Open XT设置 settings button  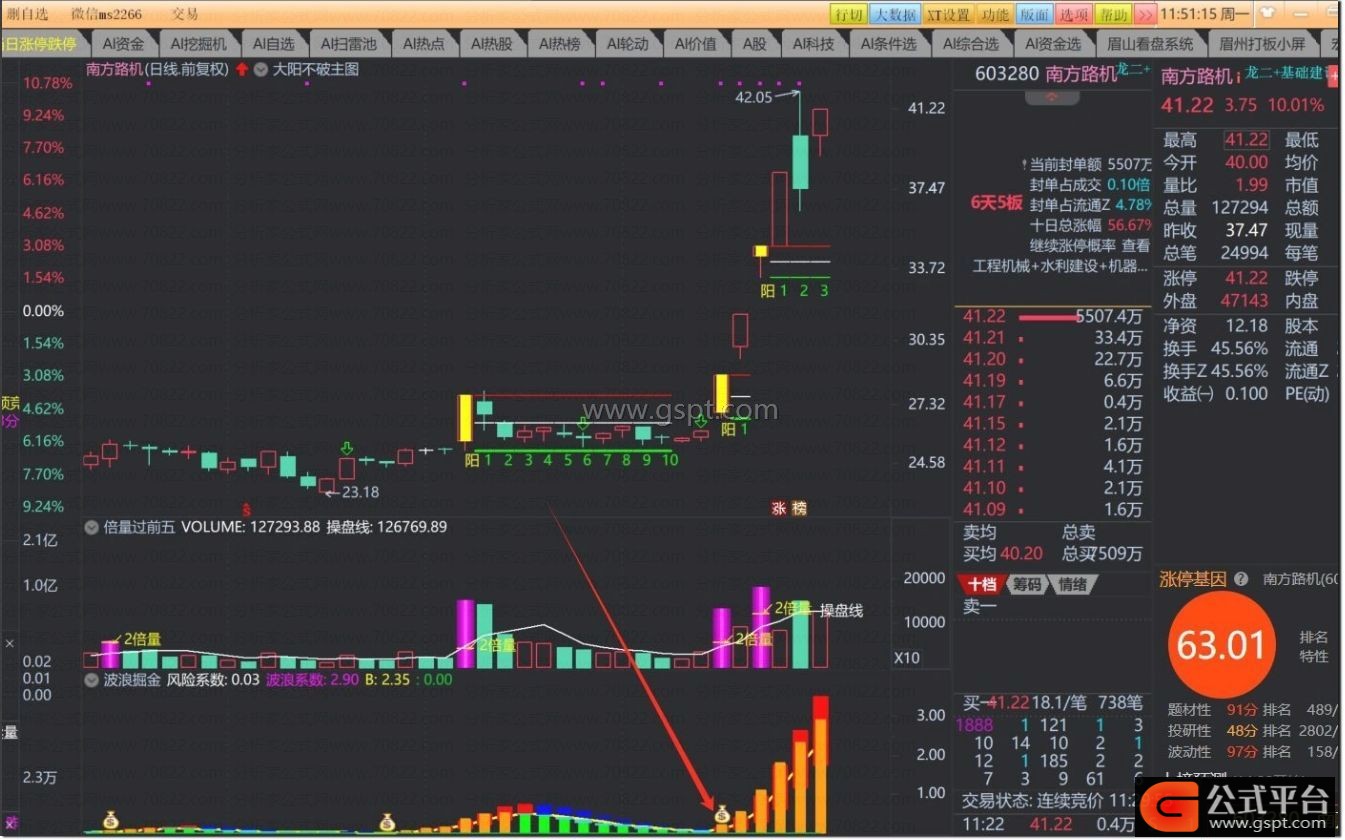tap(947, 14)
